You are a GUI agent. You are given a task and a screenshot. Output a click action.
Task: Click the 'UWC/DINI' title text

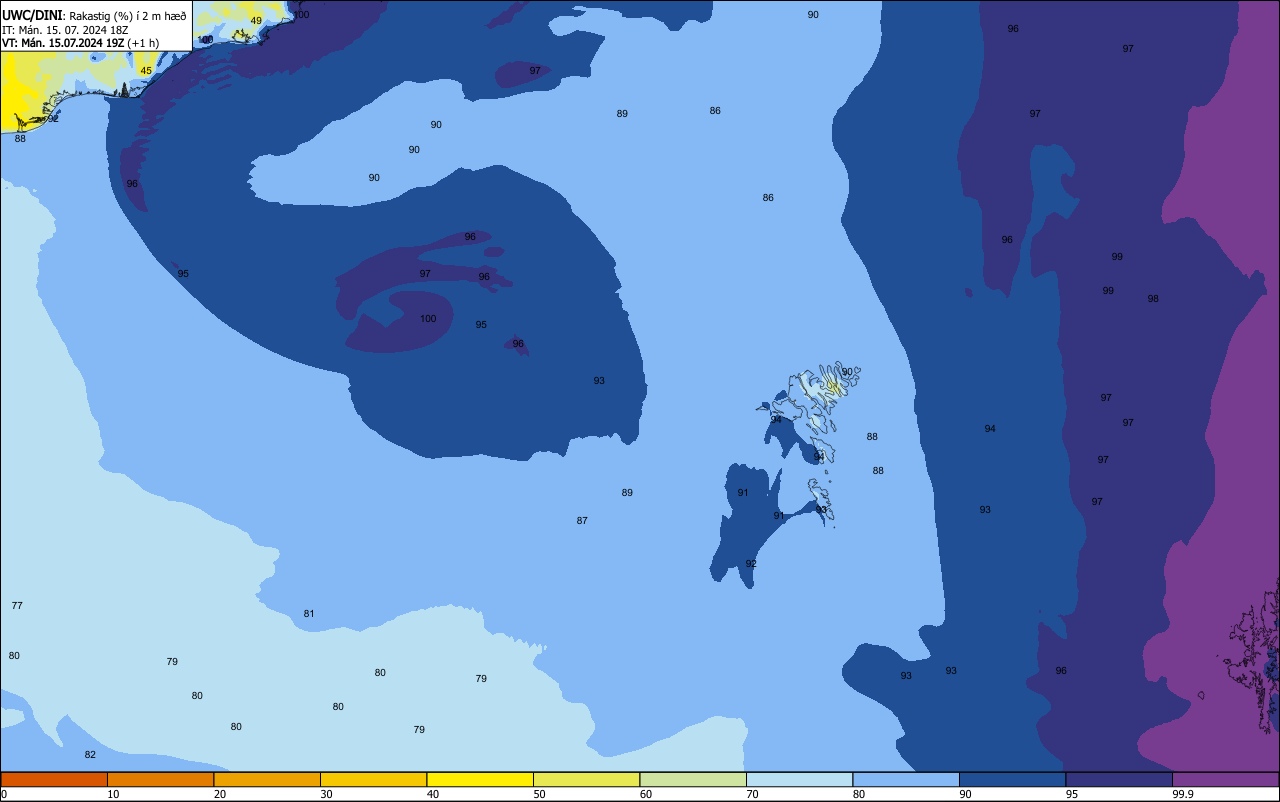point(33,15)
